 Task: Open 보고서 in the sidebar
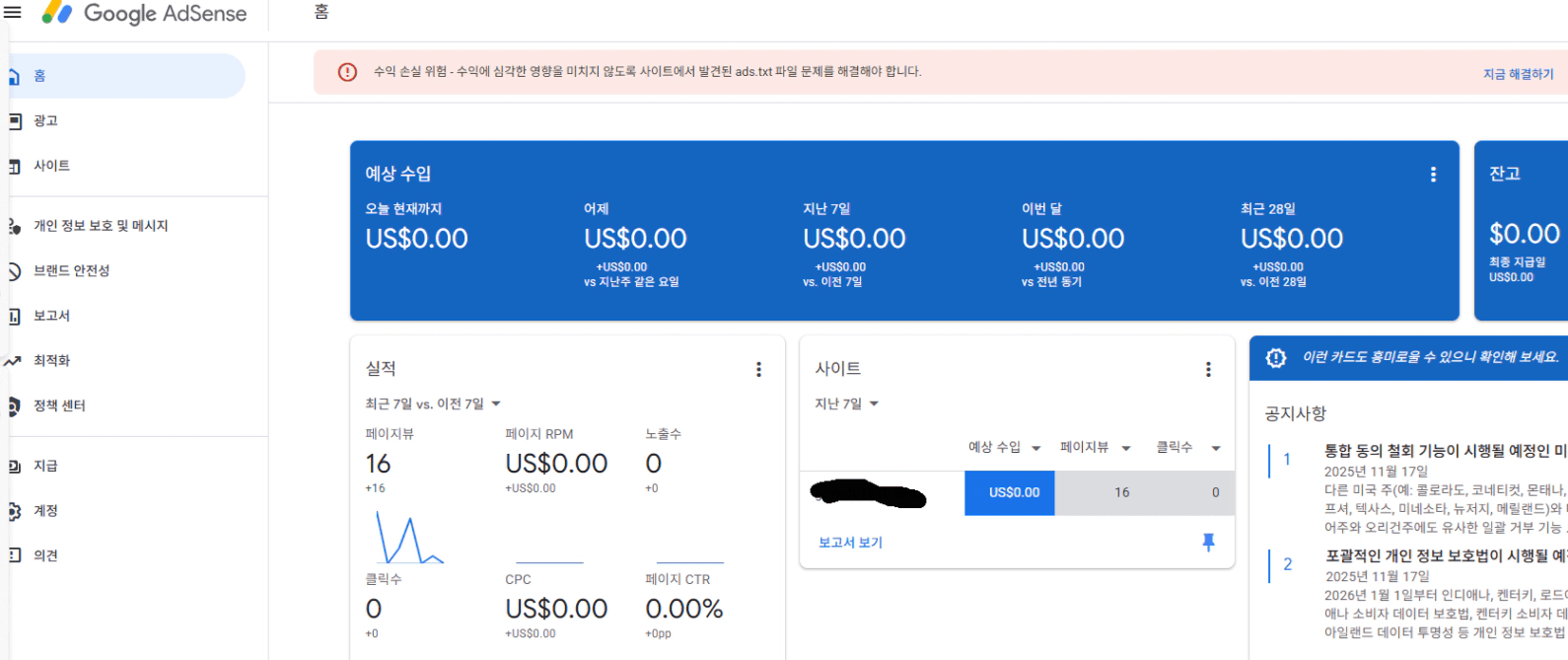pos(51,316)
